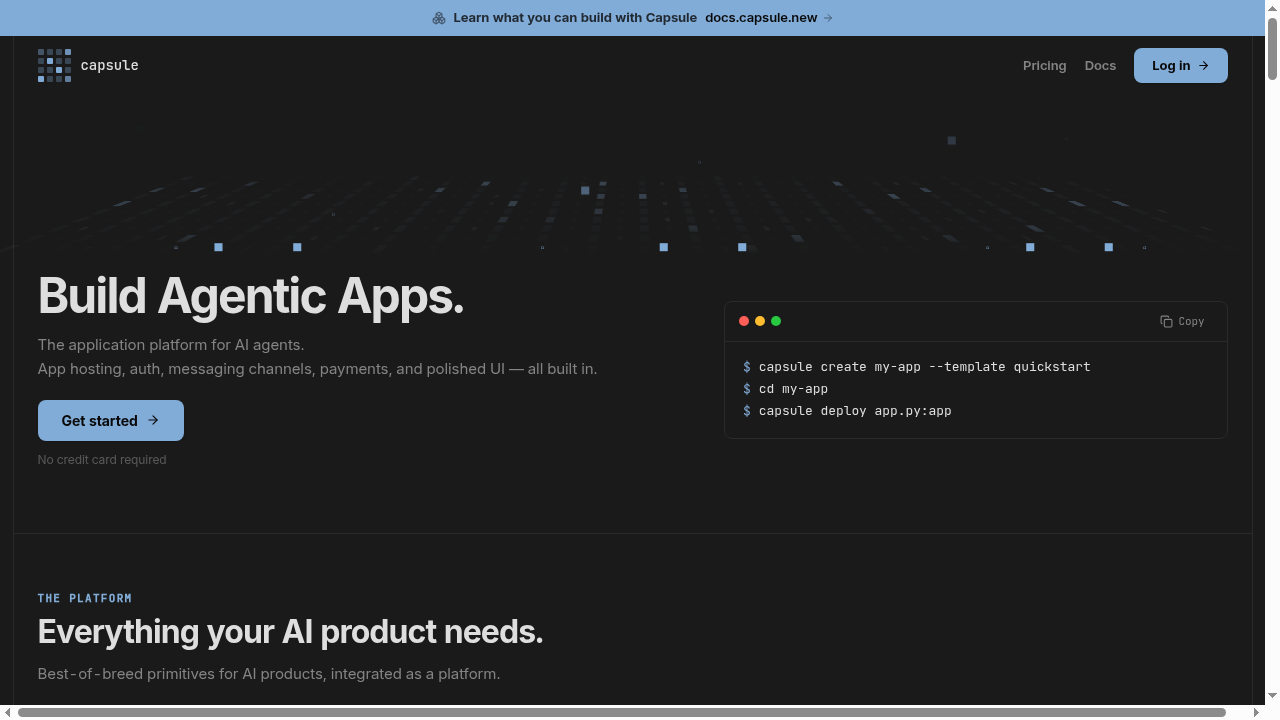
Task: Click the copy icon in terminal header
Action: tap(1166, 321)
